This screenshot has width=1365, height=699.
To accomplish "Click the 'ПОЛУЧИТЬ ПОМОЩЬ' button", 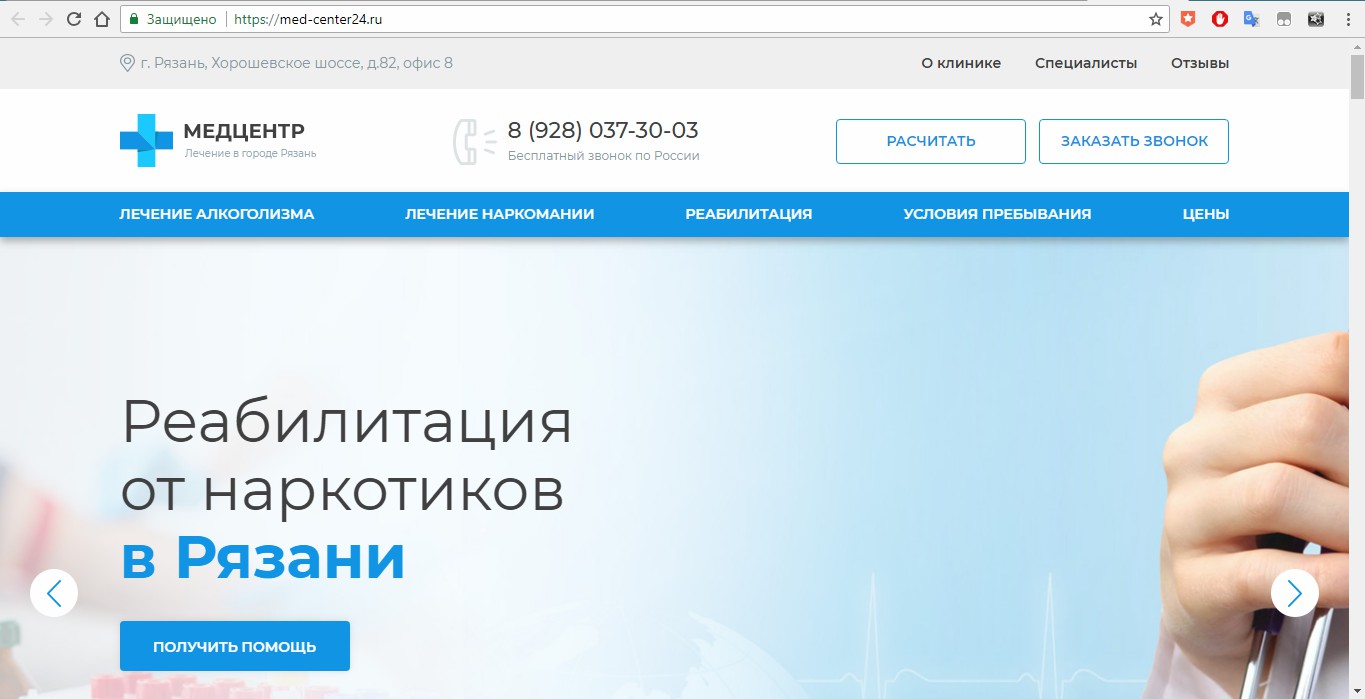I will click(x=235, y=646).
